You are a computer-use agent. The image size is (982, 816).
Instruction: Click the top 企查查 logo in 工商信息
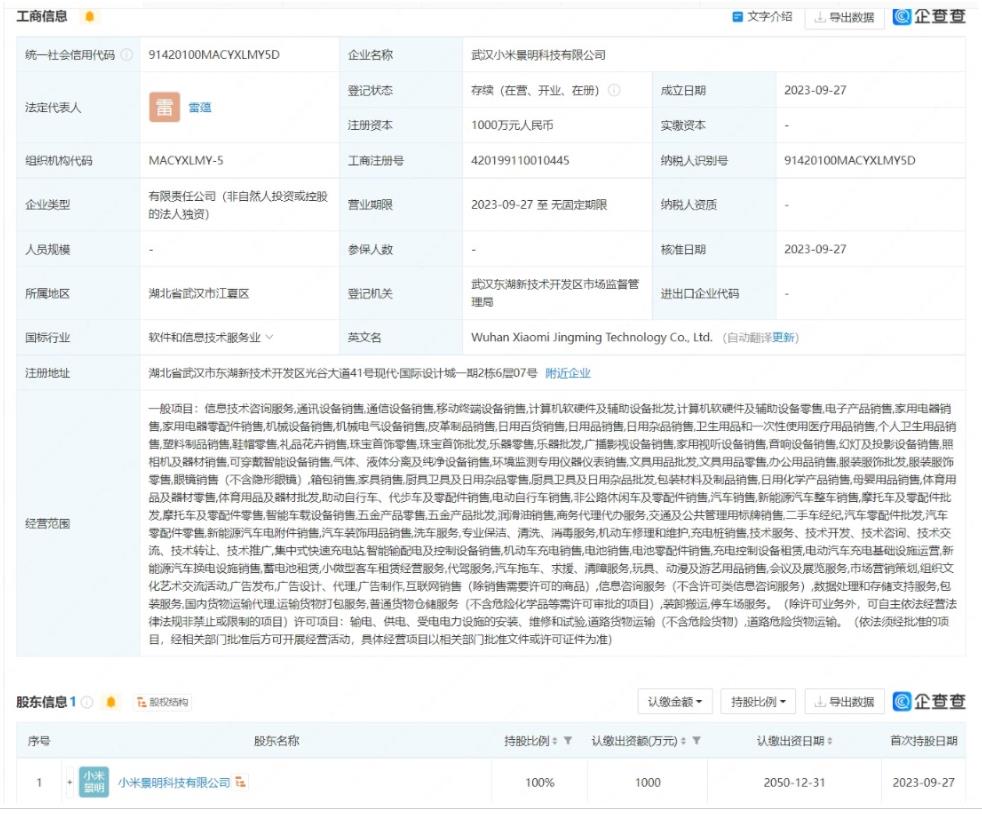(929, 16)
